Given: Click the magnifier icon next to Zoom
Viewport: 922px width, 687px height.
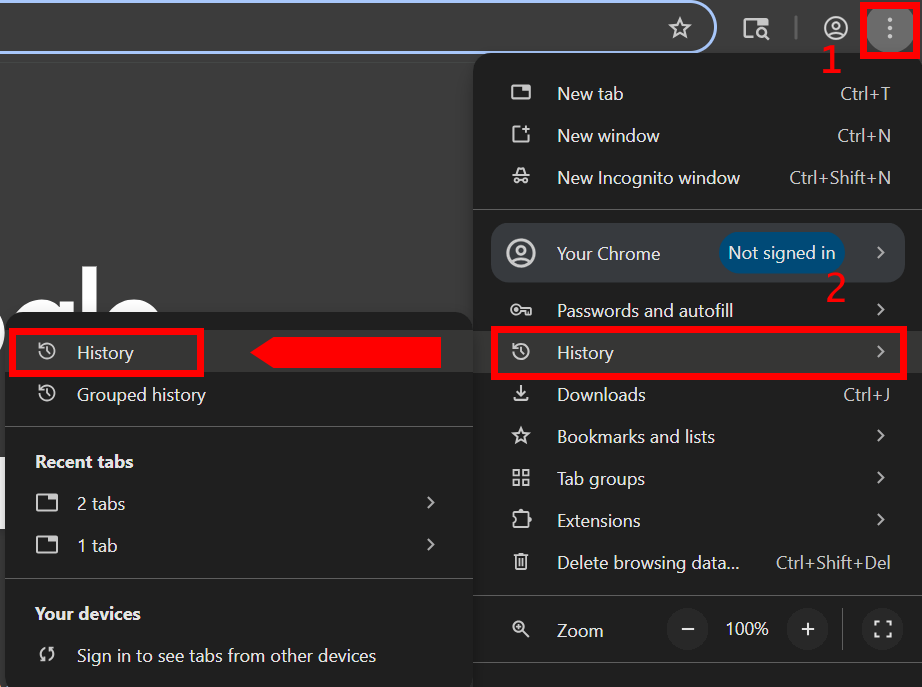Looking at the screenshot, I should click(521, 630).
